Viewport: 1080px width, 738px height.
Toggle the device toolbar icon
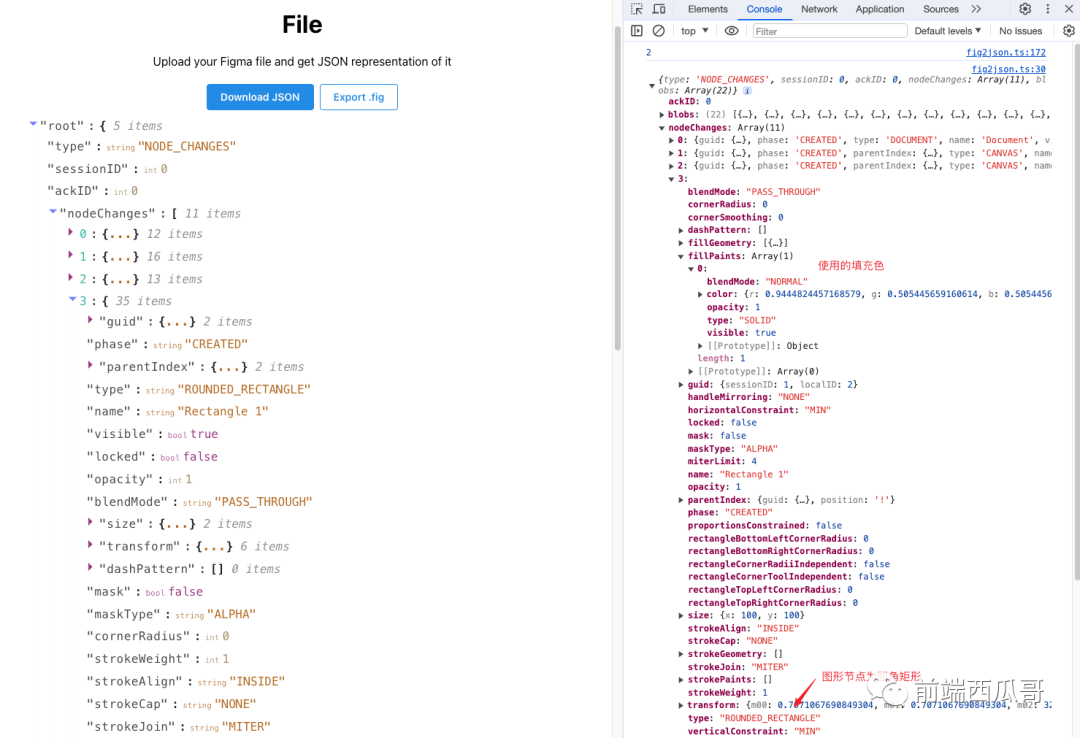(659, 9)
